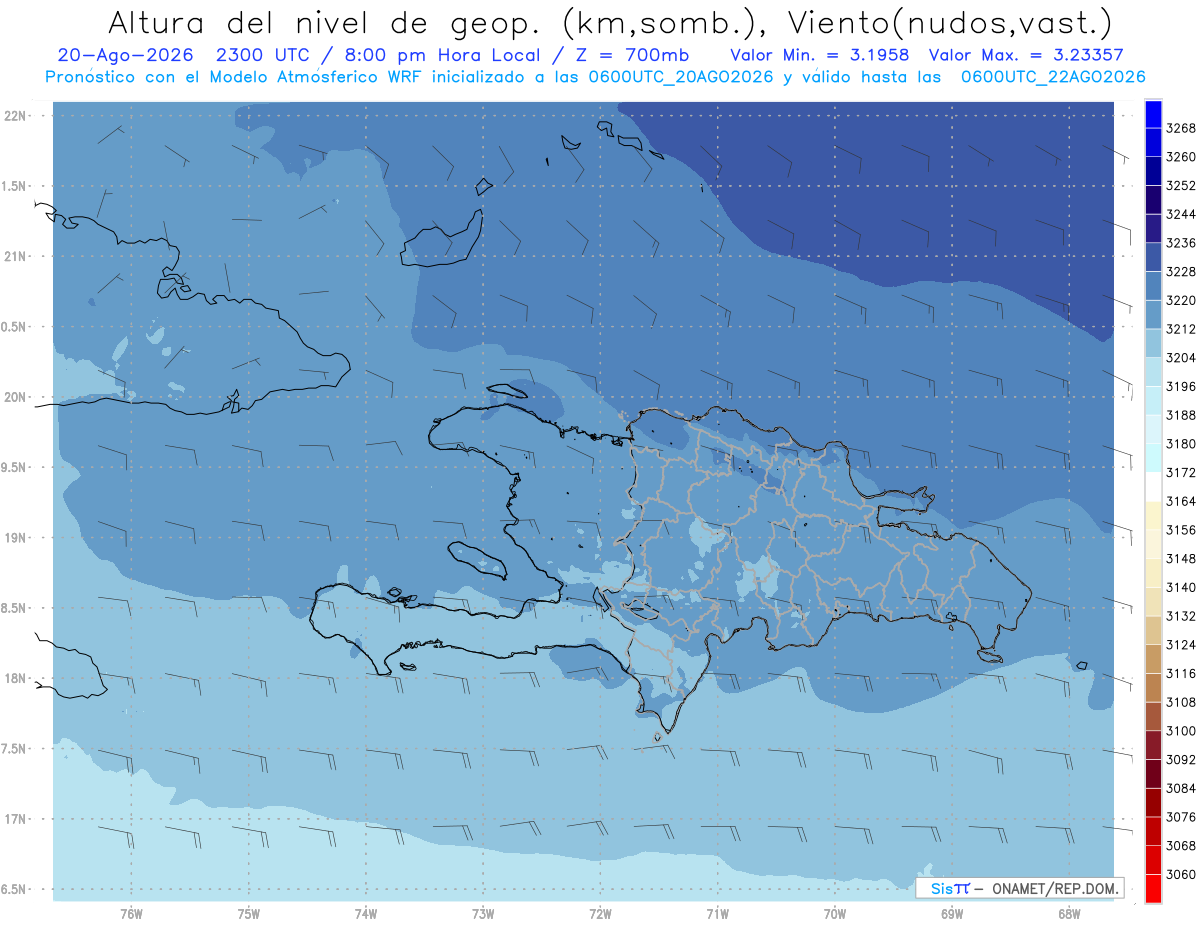Click the '74W' longitude label
Image resolution: width=1200 pixels, height=927 pixels.
pyautogui.click(x=366, y=913)
